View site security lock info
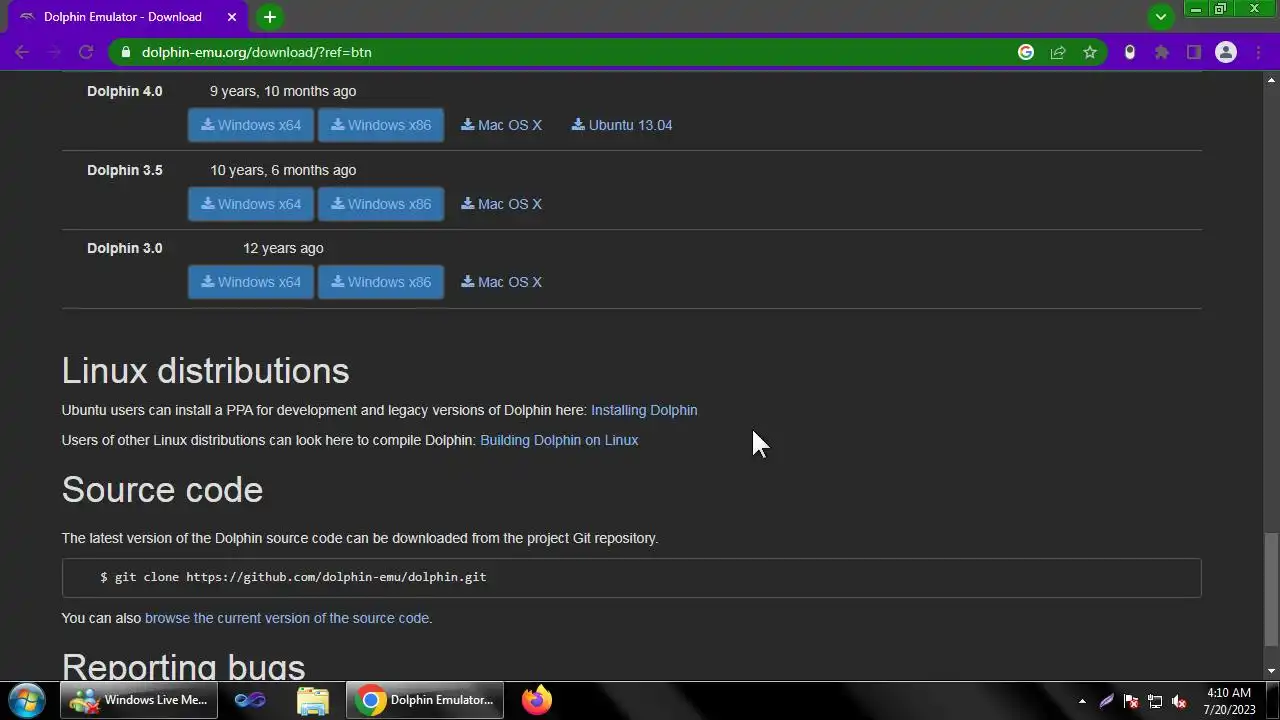 pos(124,52)
